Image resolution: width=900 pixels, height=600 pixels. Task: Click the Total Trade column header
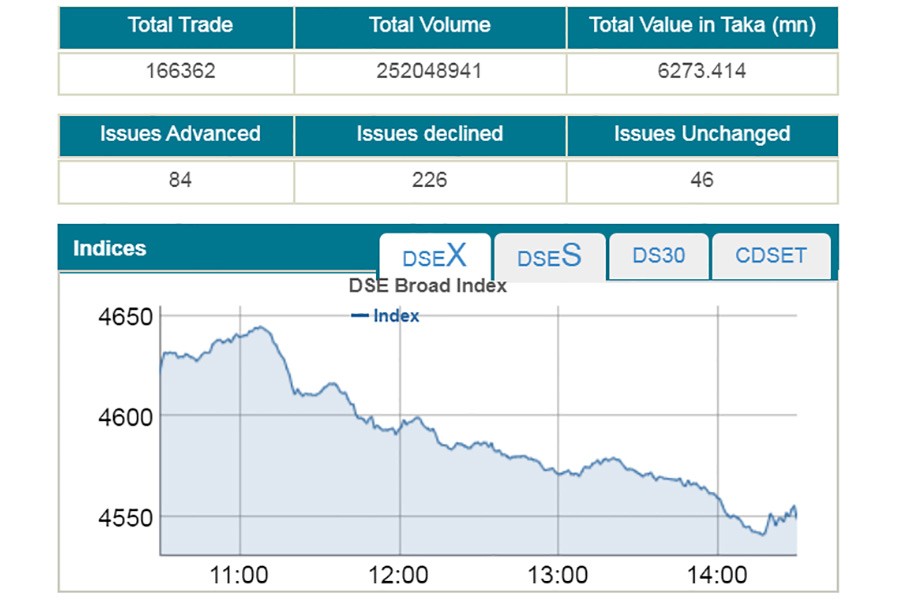(x=177, y=27)
